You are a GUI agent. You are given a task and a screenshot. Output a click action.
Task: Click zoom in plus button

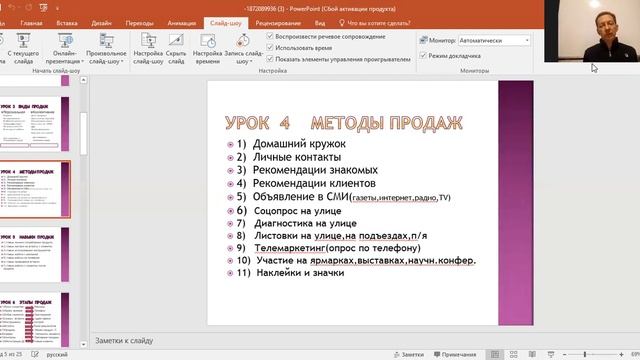tap(621, 355)
